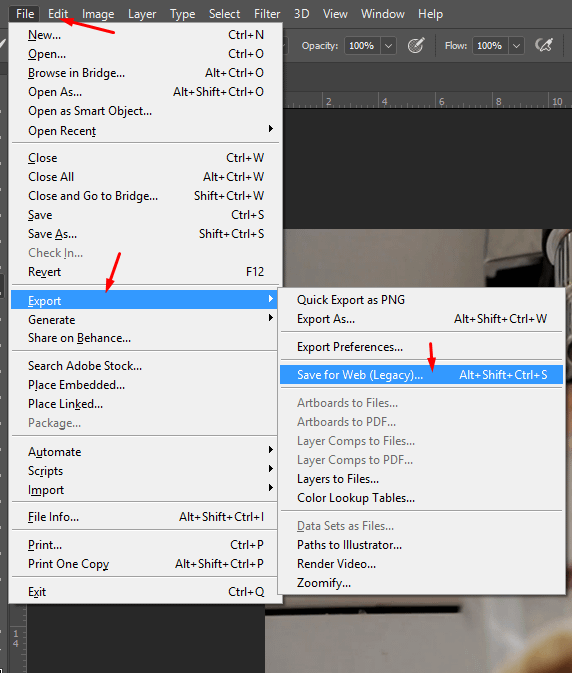Choose Open... from File menu
The width and height of the screenshot is (572, 673).
coord(146,54)
